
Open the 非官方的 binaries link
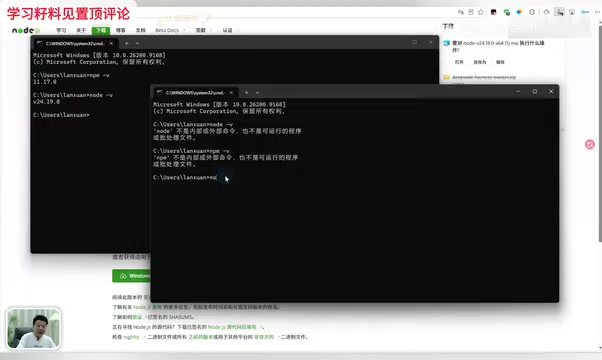(x=264, y=337)
